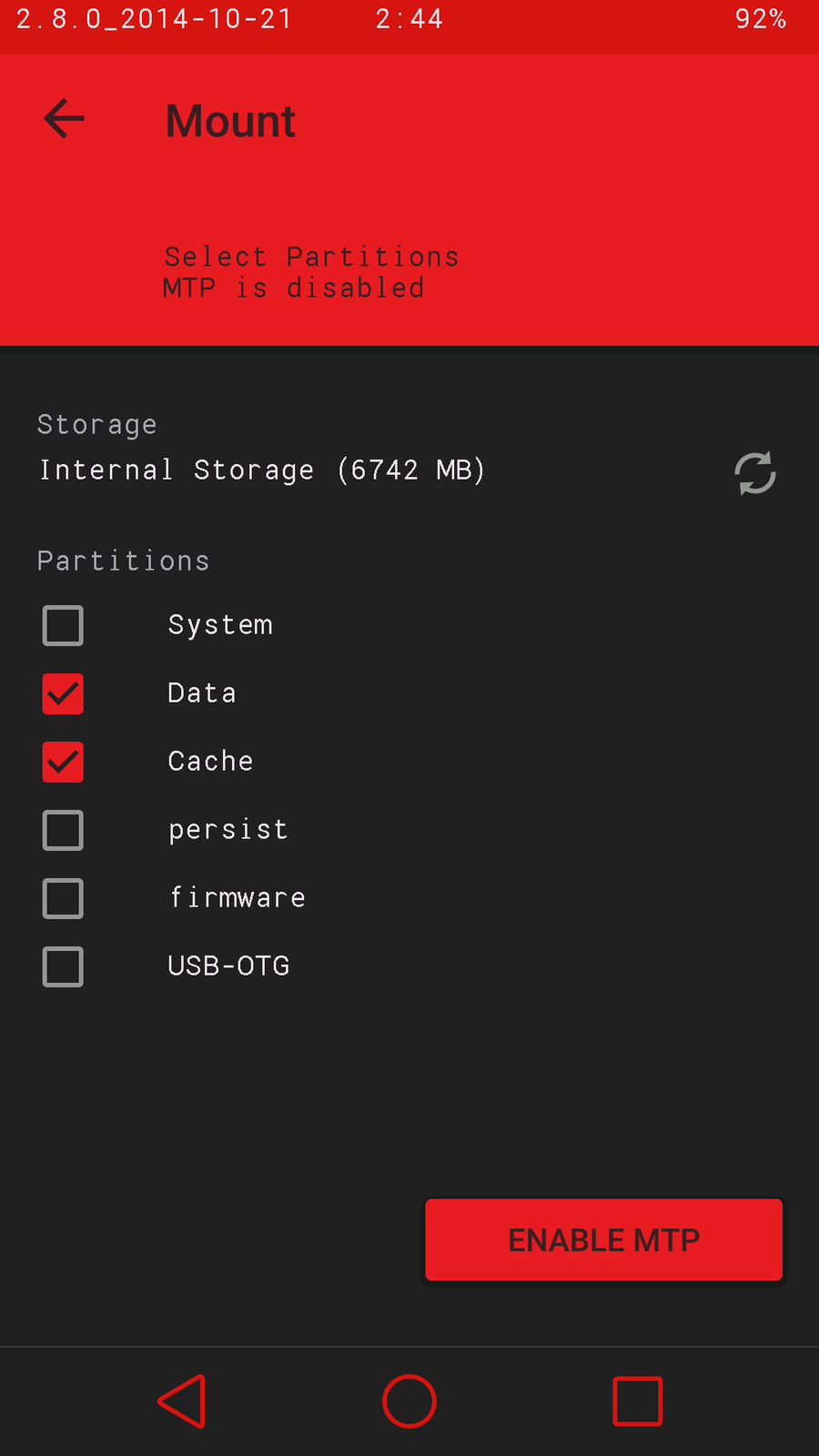The width and height of the screenshot is (819, 1456).
Task: Tap the back arrow in Mount header
Action: [x=64, y=119]
